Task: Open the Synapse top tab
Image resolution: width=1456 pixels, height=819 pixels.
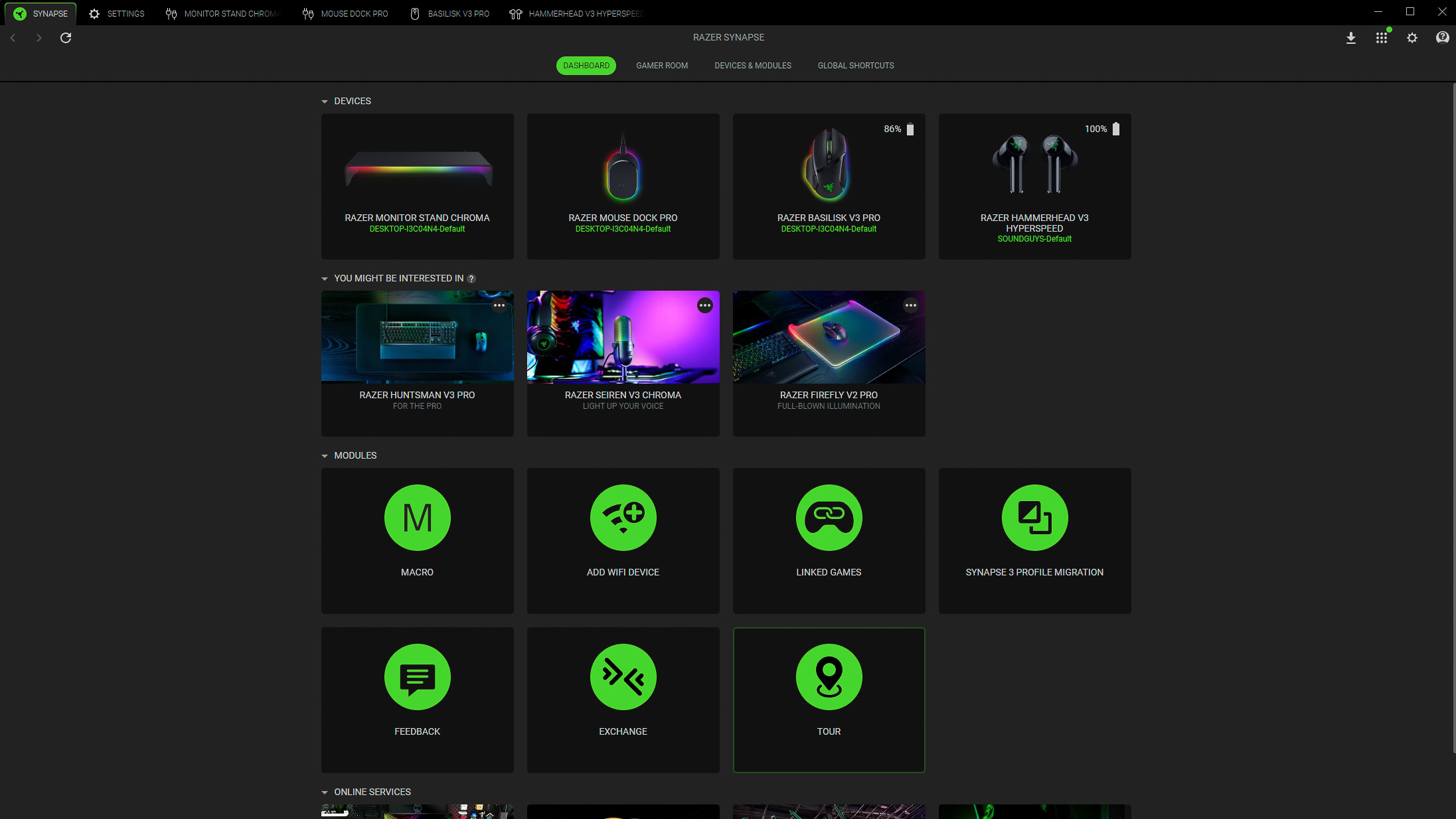Action: [40, 13]
